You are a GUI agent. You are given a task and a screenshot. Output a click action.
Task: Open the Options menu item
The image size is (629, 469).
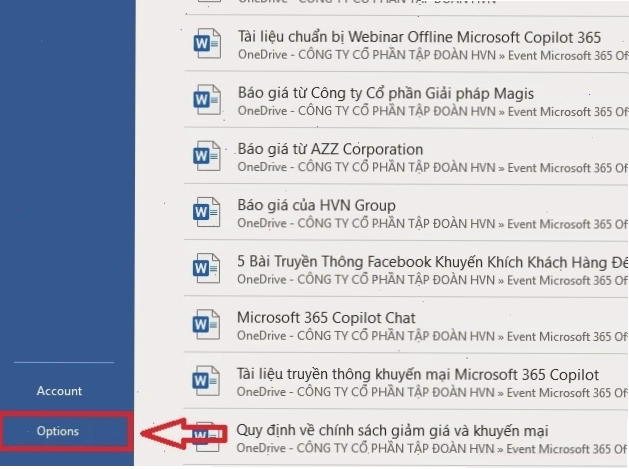[58, 431]
